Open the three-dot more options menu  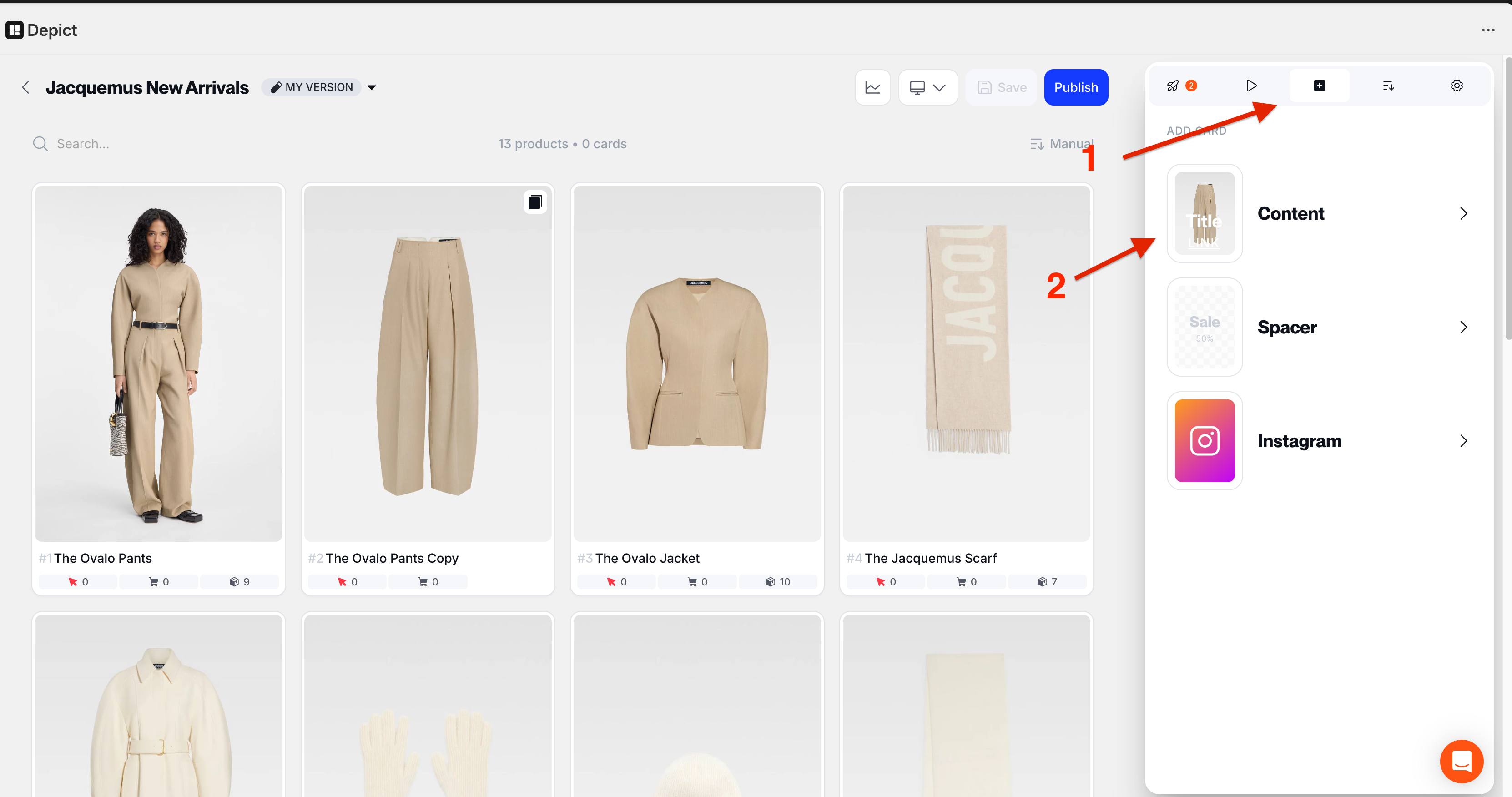click(x=1487, y=30)
